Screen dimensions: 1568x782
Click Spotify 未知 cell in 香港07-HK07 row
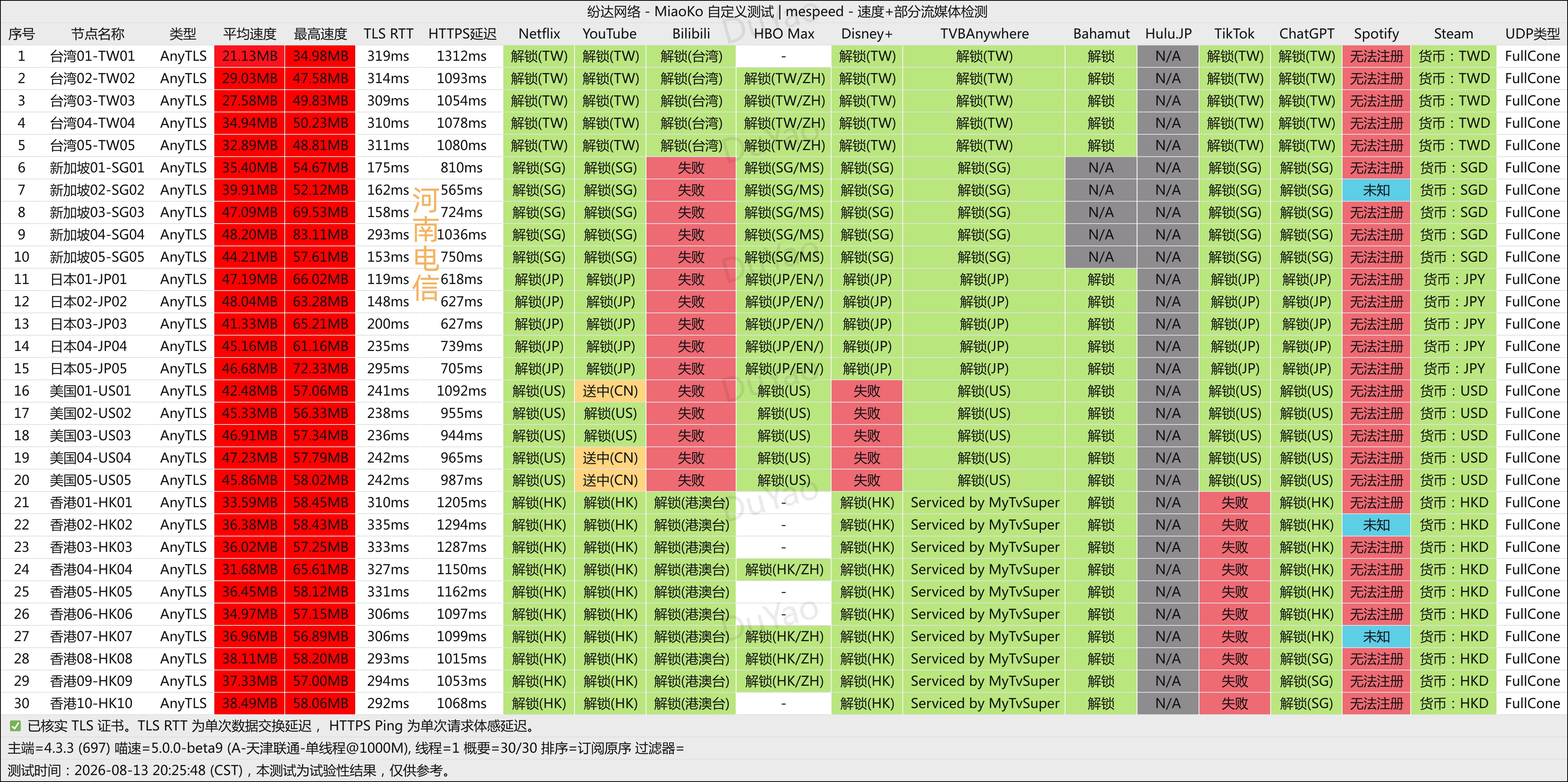pyautogui.click(x=1376, y=637)
